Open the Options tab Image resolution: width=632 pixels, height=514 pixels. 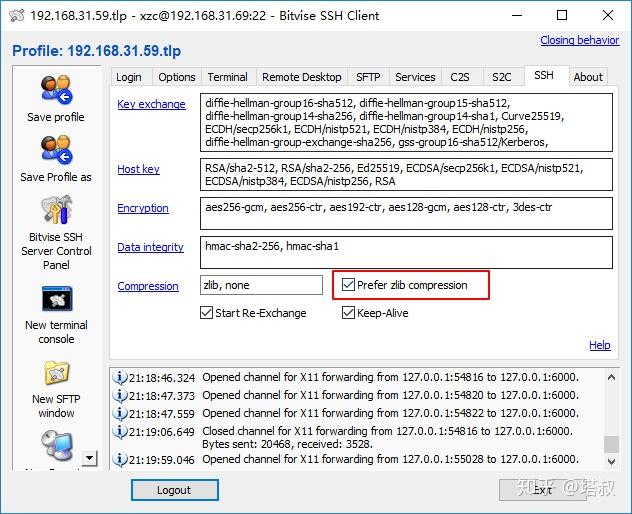pyautogui.click(x=177, y=77)
